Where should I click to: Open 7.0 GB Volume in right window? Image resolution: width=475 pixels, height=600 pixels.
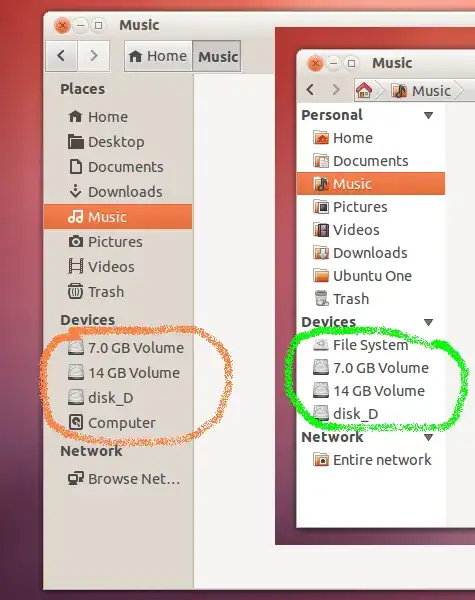[x=371, y=368]
